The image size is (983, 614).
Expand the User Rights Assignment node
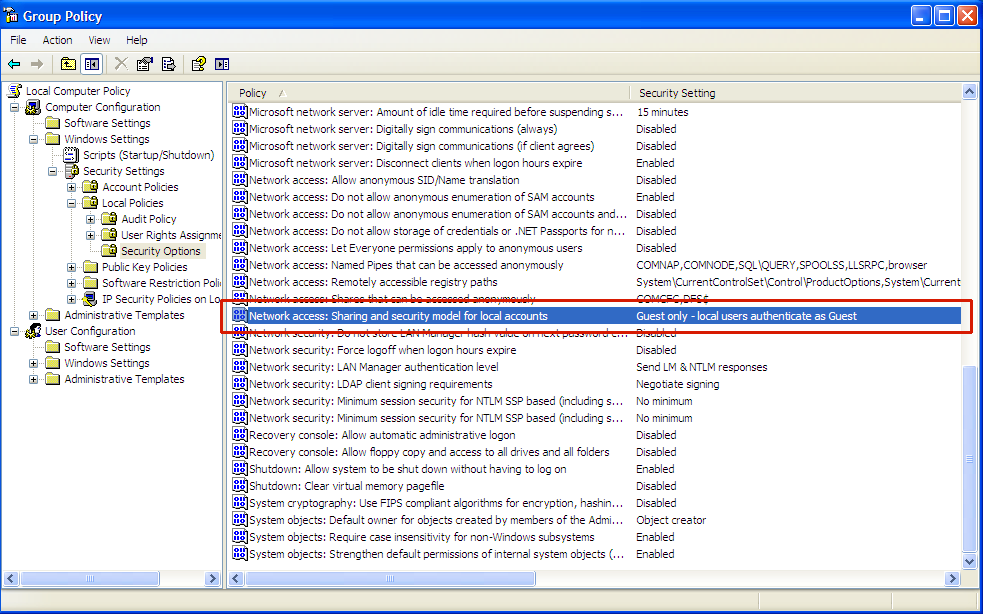click(91, 235)
